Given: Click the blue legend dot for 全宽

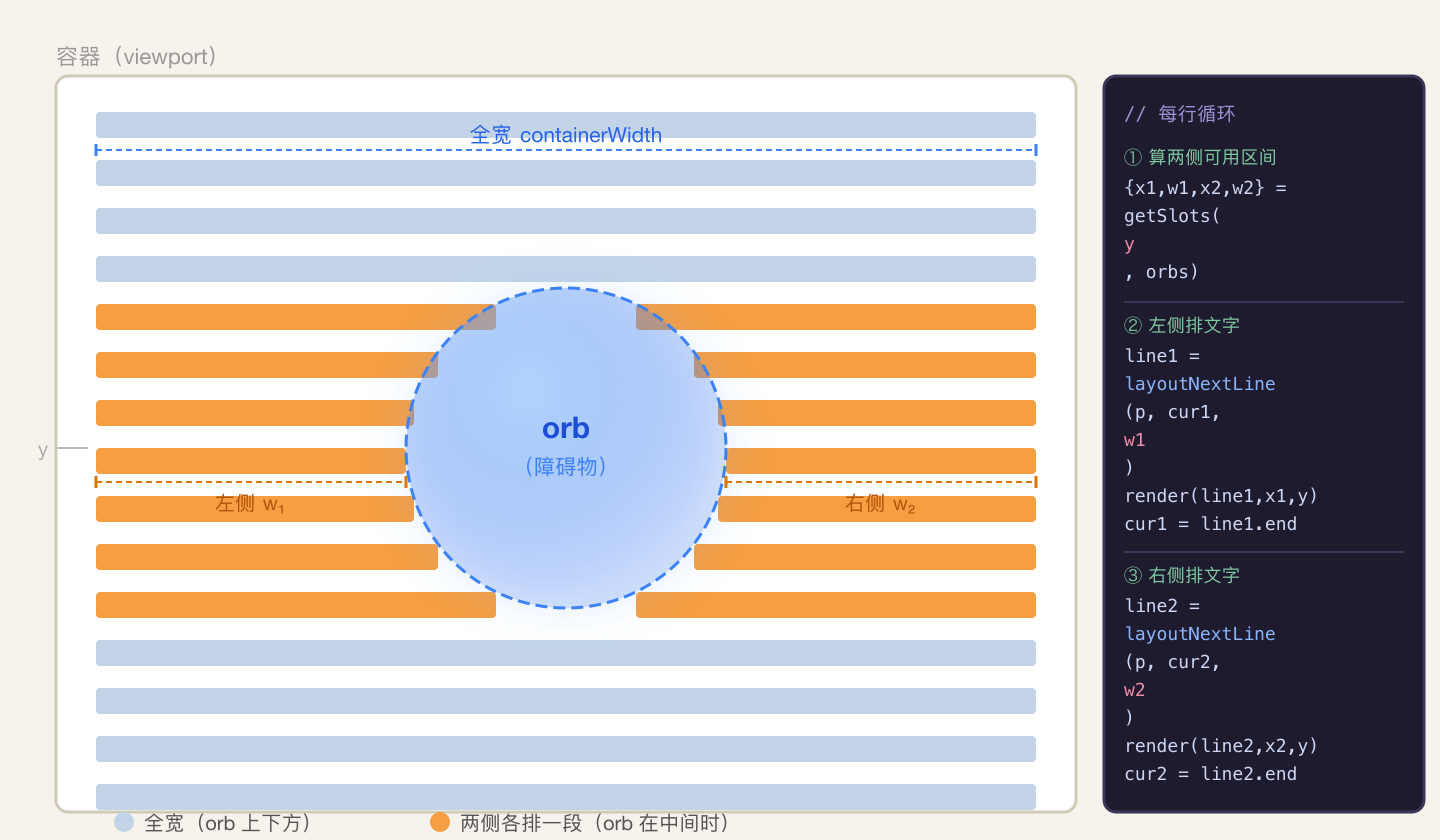Looking at the screenshot, I should 124,822.
